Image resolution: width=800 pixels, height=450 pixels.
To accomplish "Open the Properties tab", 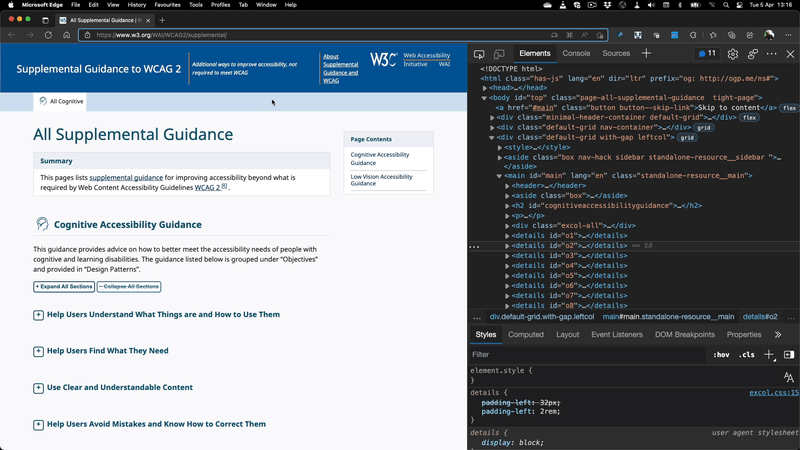I will coord(744,335).
